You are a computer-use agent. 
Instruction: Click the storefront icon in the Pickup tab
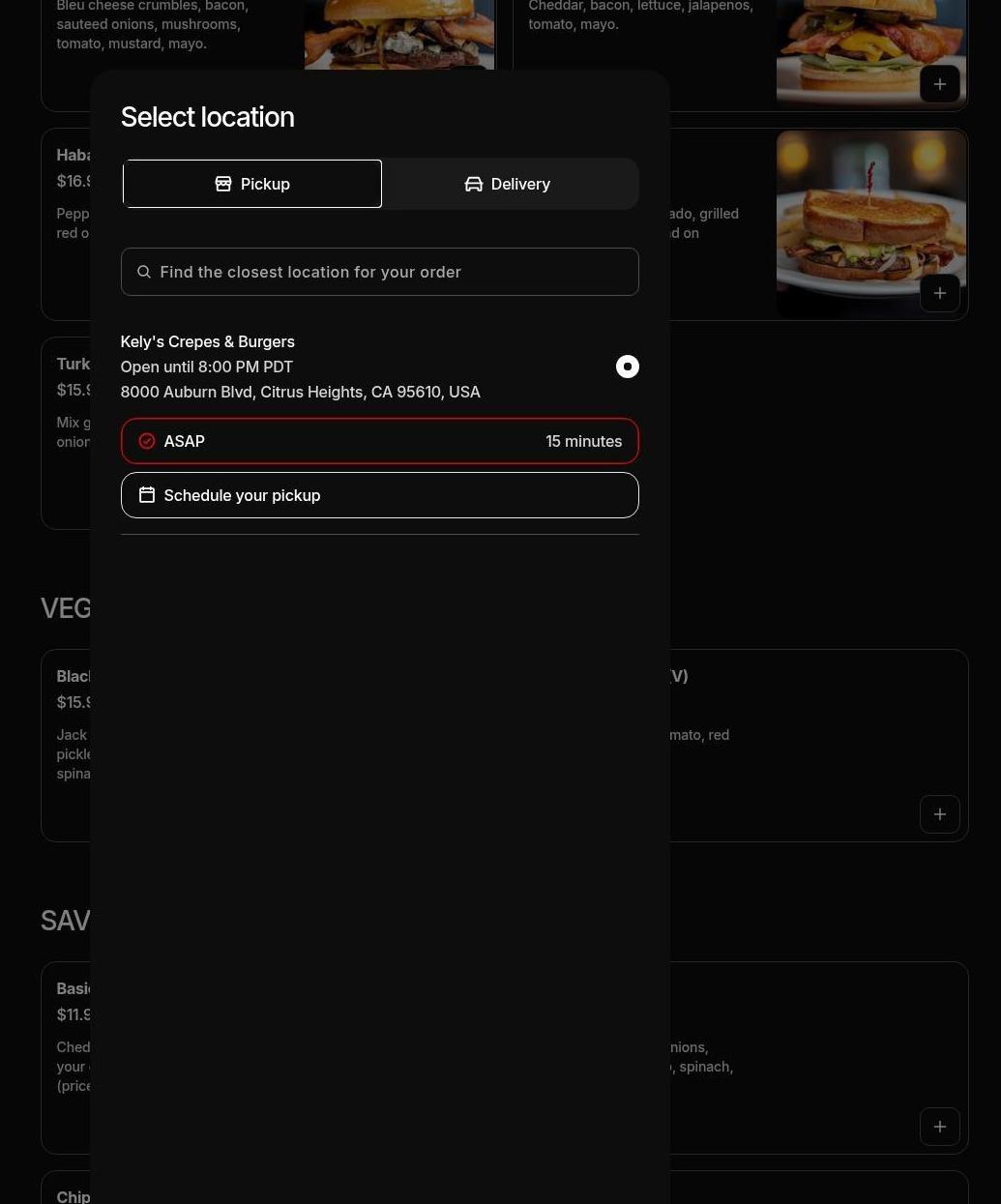pos(223,184)
